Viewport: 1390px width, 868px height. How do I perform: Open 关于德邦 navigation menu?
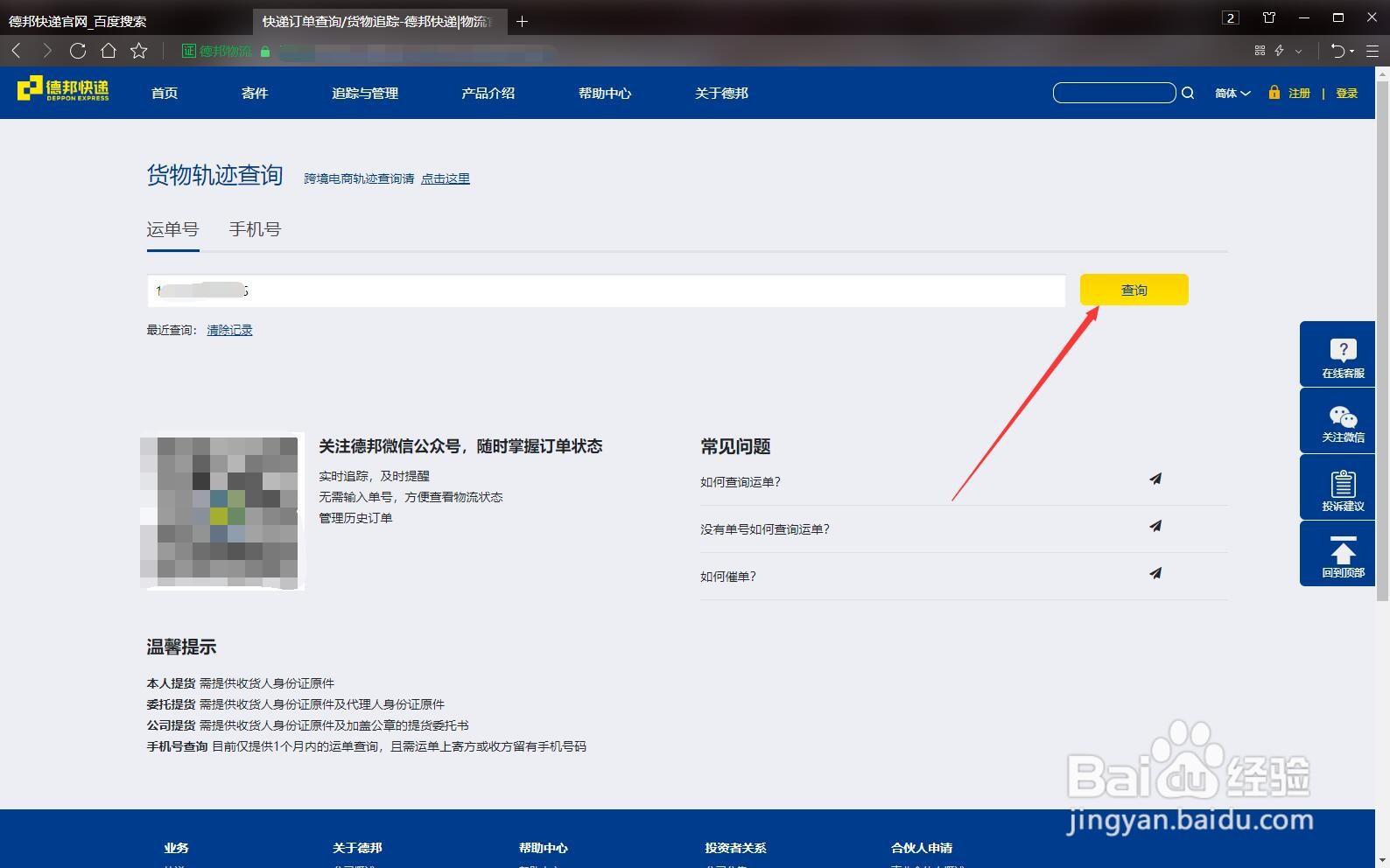pyautogui.click(x=721, y=93)
